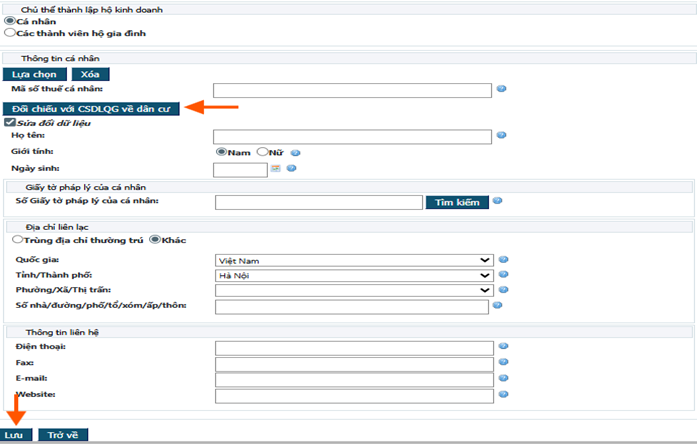The image size is (697, 444).
Task: Click help icon beside Quốc gia dropdown
Action: 503,259
